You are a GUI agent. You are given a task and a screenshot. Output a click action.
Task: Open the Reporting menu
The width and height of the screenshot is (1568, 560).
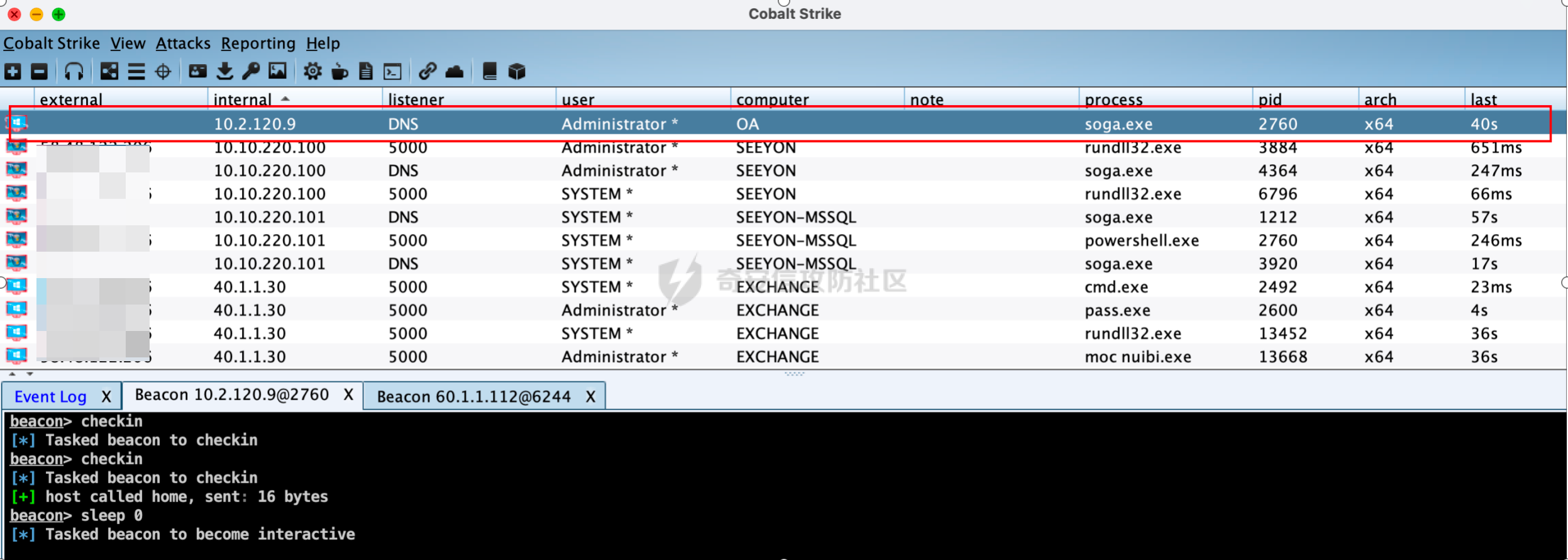coord(258,43)
